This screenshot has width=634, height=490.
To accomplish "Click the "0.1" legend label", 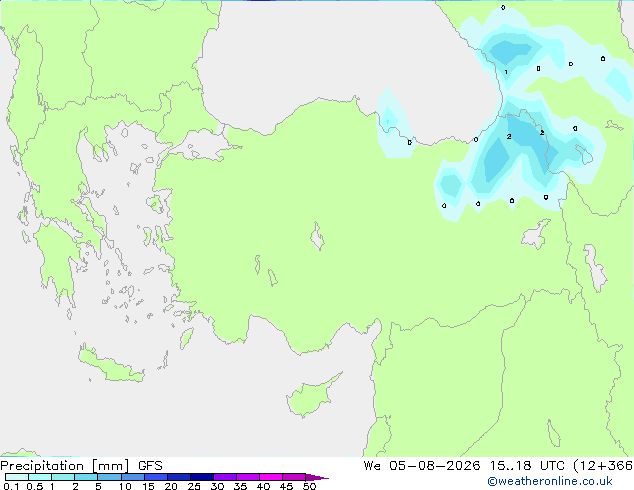I will point(11,486).
